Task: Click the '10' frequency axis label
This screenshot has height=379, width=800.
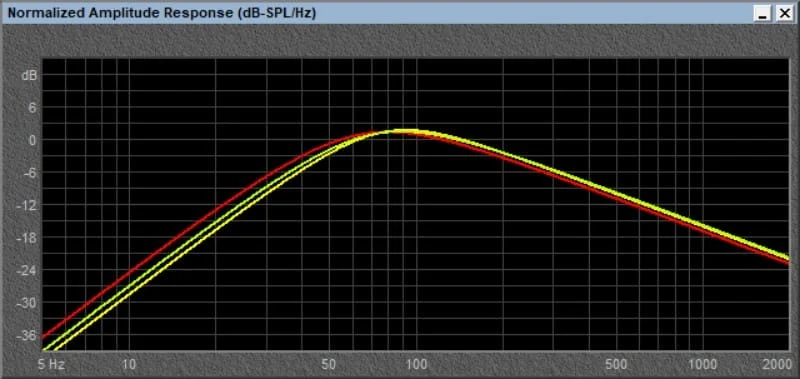Action: pos(129,364)
